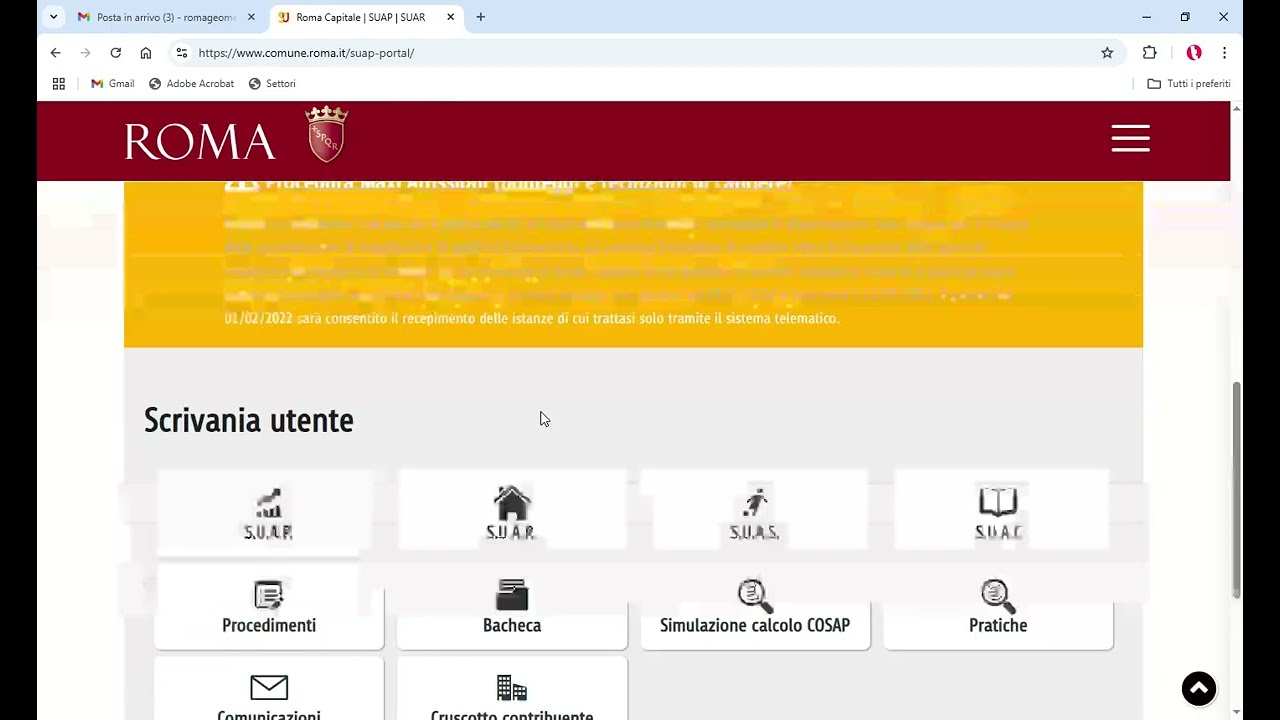The width and height of the screenshot is (1280, 720).
Task: Close the Gmail Posta in arrivo tab
Action: click(x=251, y=17)
